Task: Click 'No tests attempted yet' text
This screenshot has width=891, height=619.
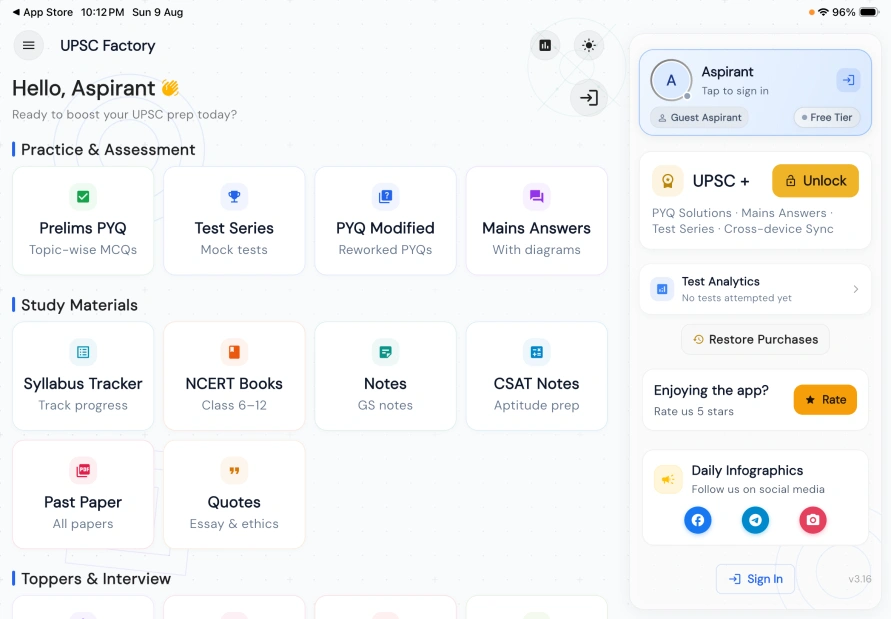Action: click(736, 298)
